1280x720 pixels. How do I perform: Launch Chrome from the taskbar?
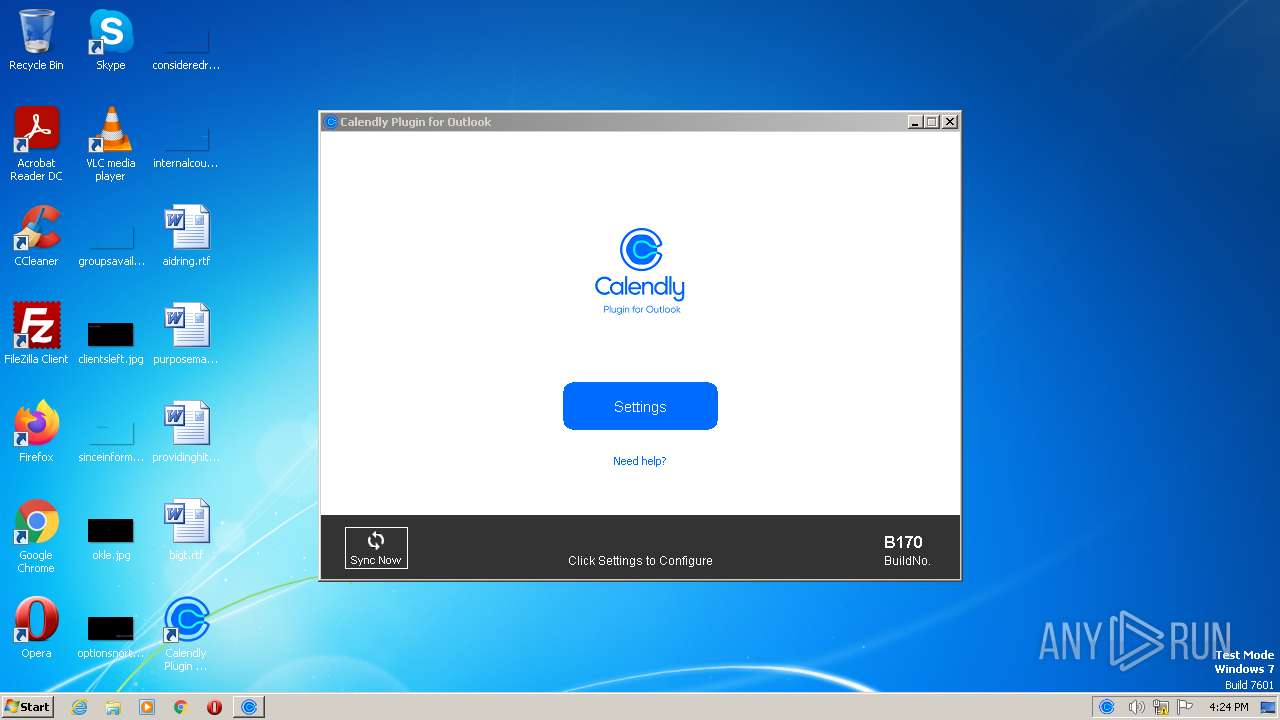pyautogui.click(x=181, y=707)
